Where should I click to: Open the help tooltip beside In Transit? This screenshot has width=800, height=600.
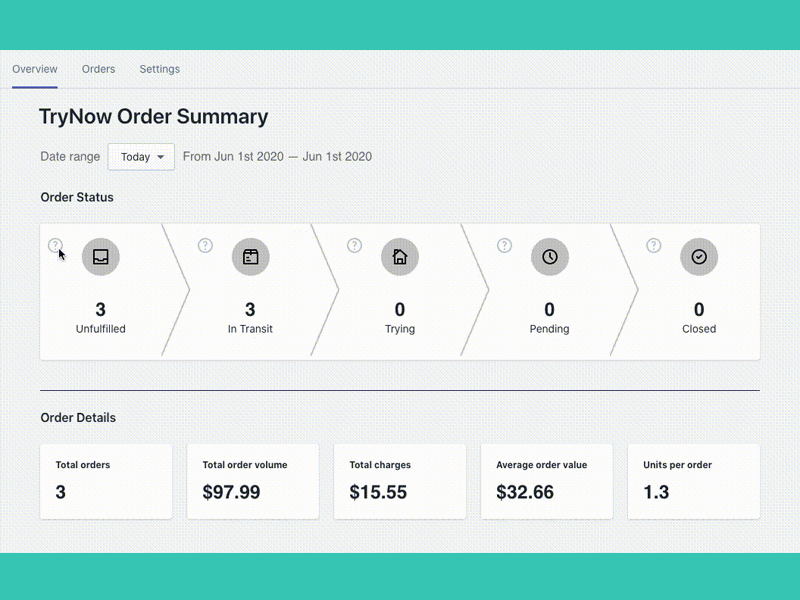[x=205, y=245]
